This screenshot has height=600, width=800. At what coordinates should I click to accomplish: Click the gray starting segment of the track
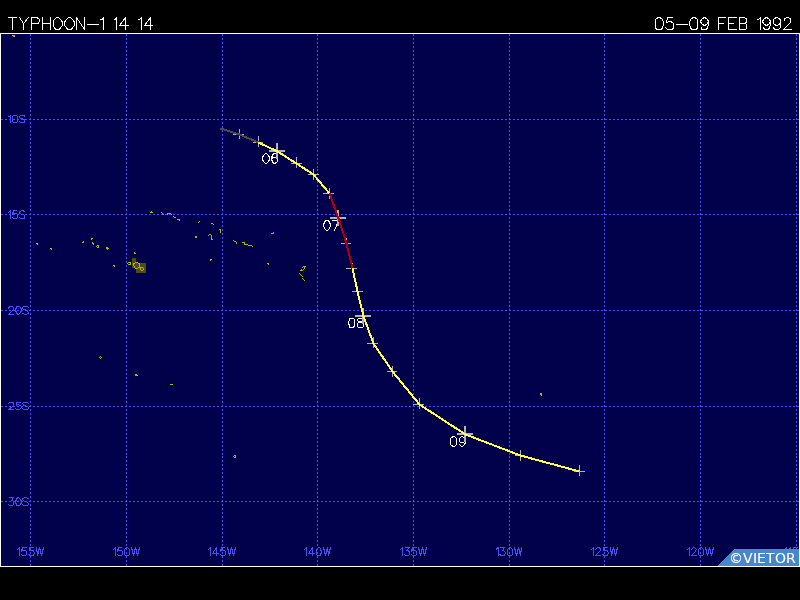(x=239, y=135)
